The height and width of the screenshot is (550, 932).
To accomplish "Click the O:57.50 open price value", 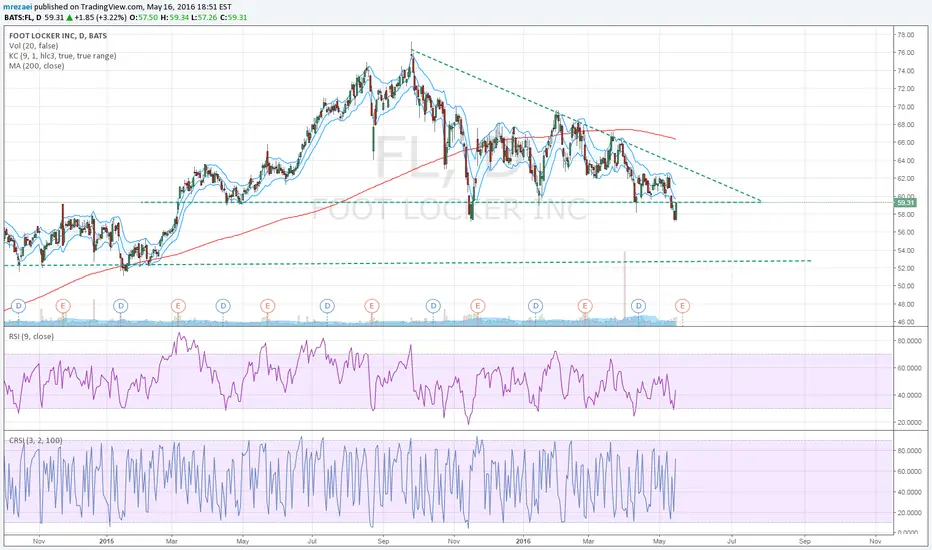I will click(x=145, y=17).
